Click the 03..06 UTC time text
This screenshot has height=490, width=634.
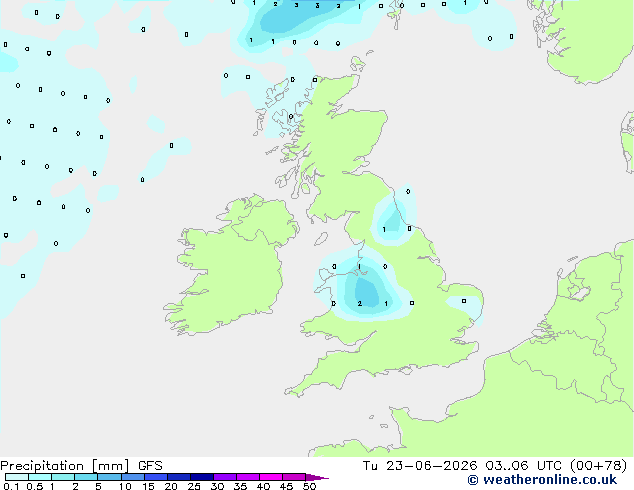coord(524,466)
